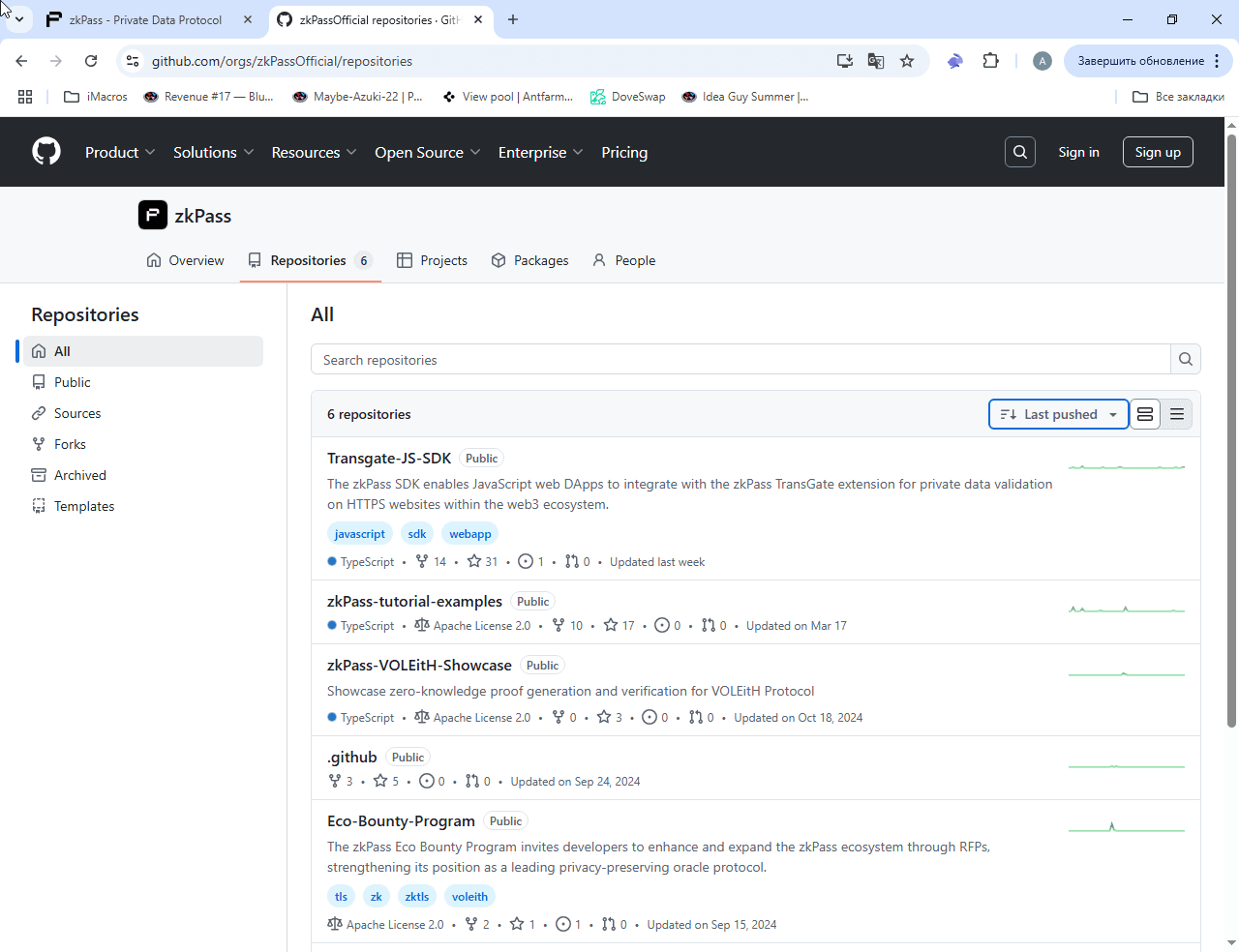Viewport: 1239px width, 952px height.
Task: Open the Packages tab
Action: click(x=529, y=260)
